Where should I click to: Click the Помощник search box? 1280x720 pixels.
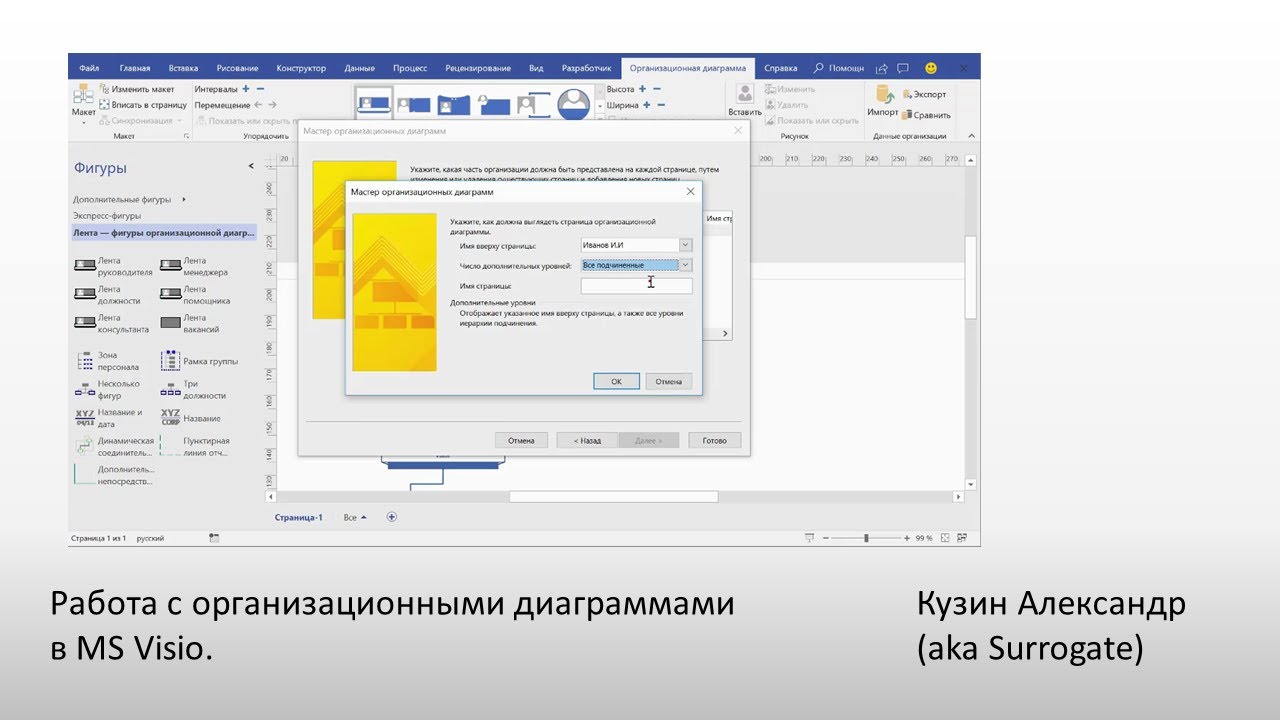(x=838, y=68)
